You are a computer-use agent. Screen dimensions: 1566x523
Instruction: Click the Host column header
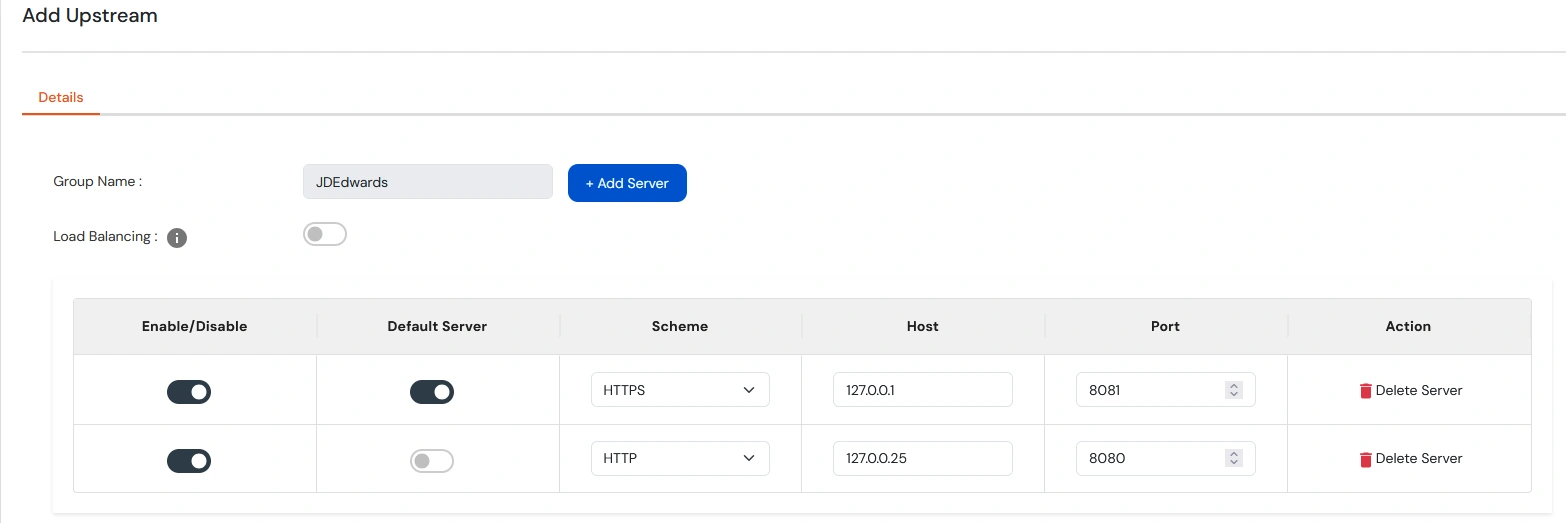click(x=923, y=326)
